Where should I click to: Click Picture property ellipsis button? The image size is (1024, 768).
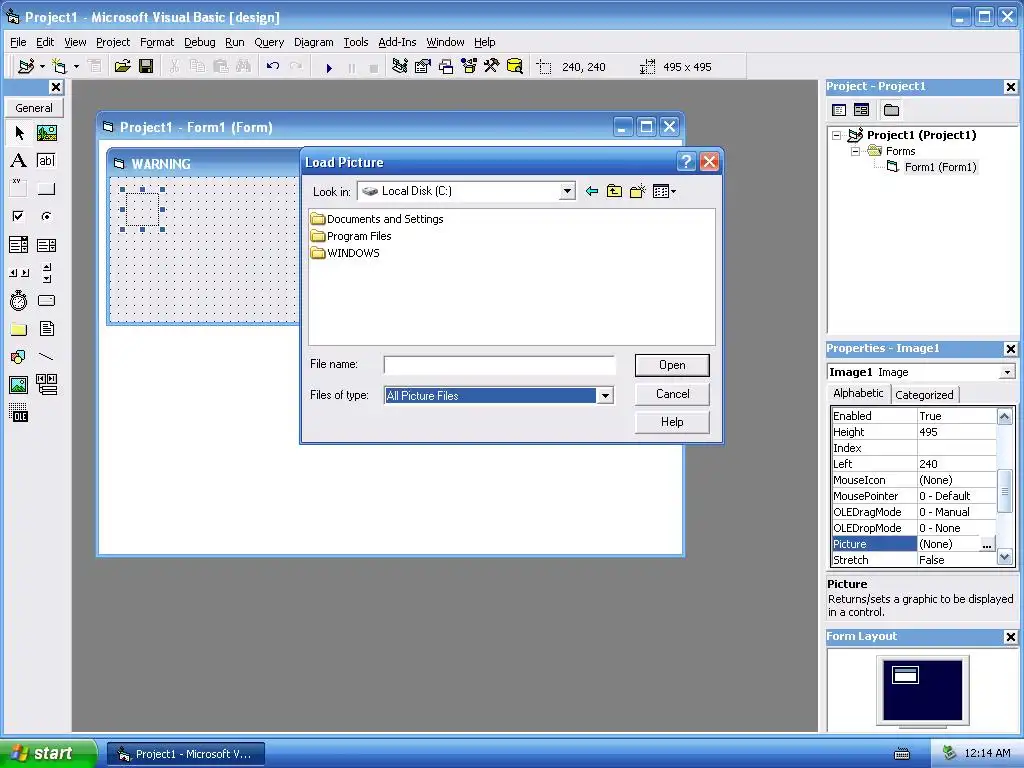(x=987, y=544)
